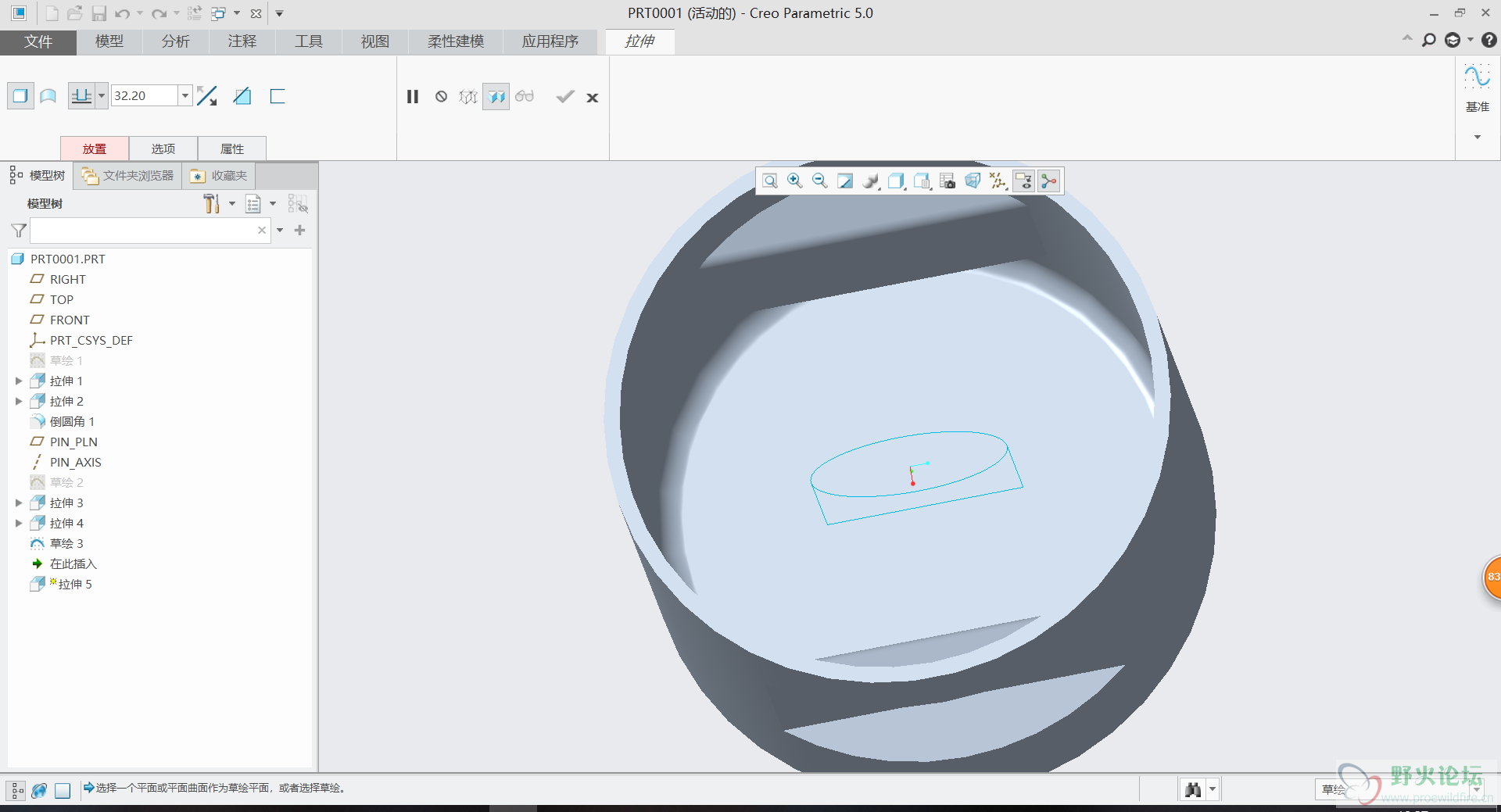Toggle annotation display icon

[1023, 181]
